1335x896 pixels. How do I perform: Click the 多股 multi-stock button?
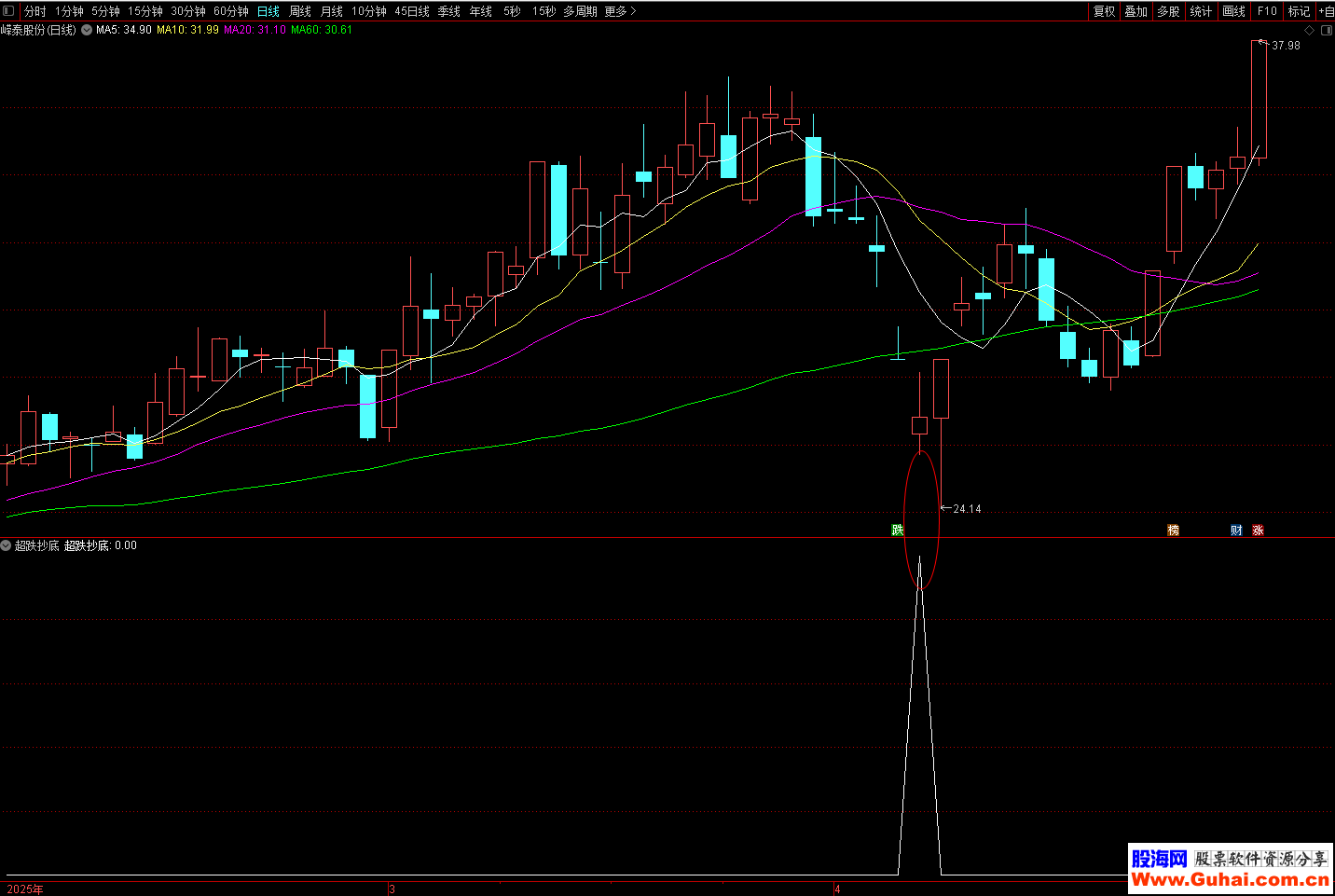point(1168,11)
